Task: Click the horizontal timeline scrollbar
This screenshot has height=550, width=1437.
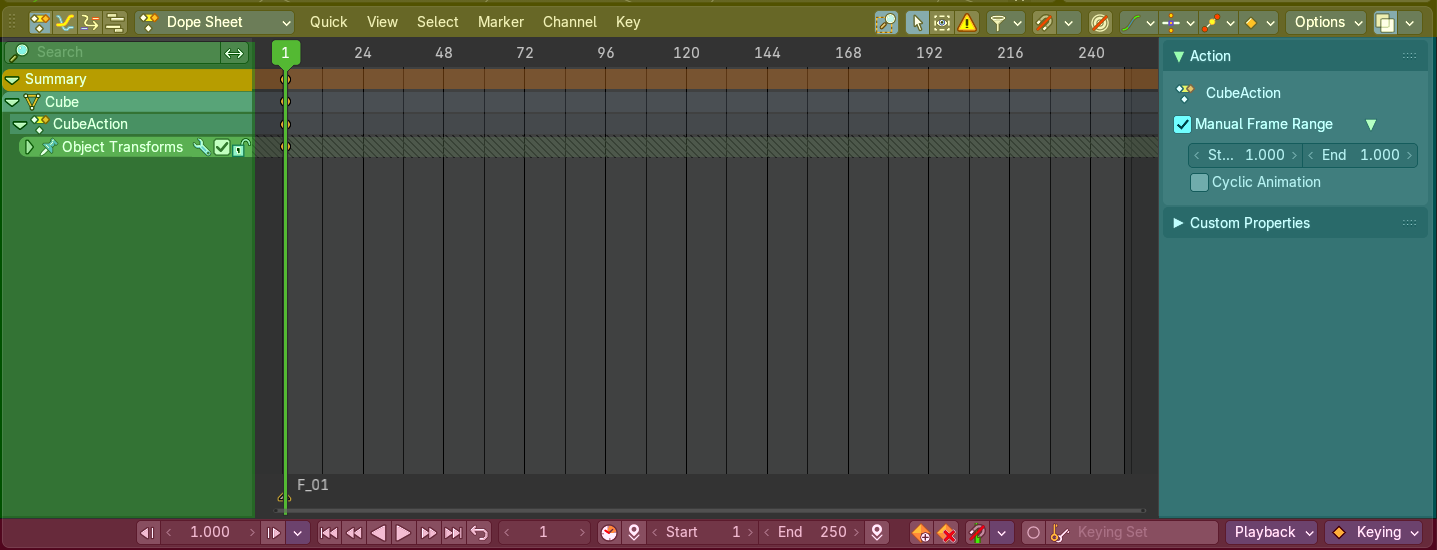Action: [x=711, y=511]
